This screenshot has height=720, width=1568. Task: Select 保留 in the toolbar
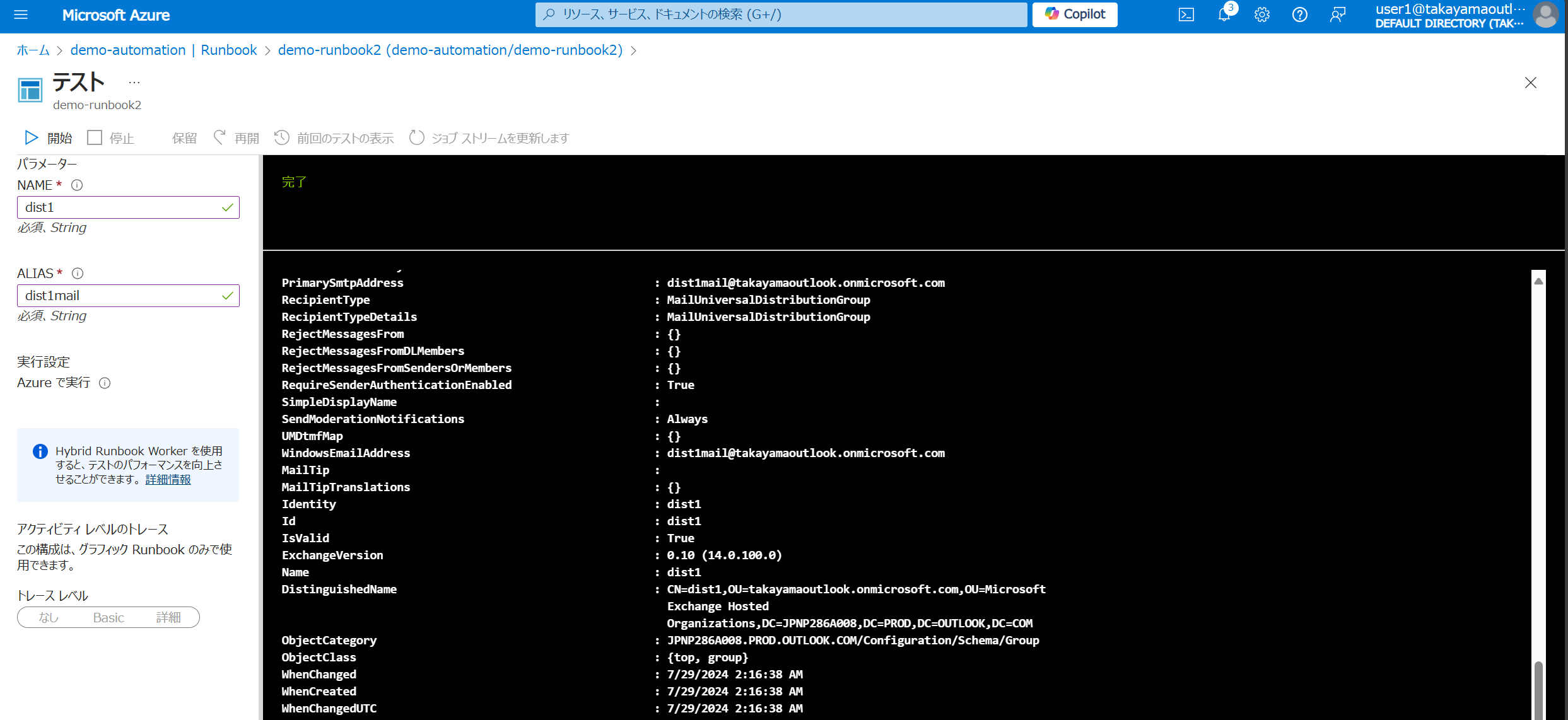click(x=184, y=137)
